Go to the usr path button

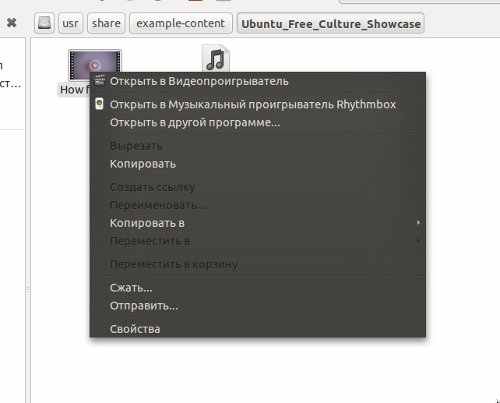[70, 23]
